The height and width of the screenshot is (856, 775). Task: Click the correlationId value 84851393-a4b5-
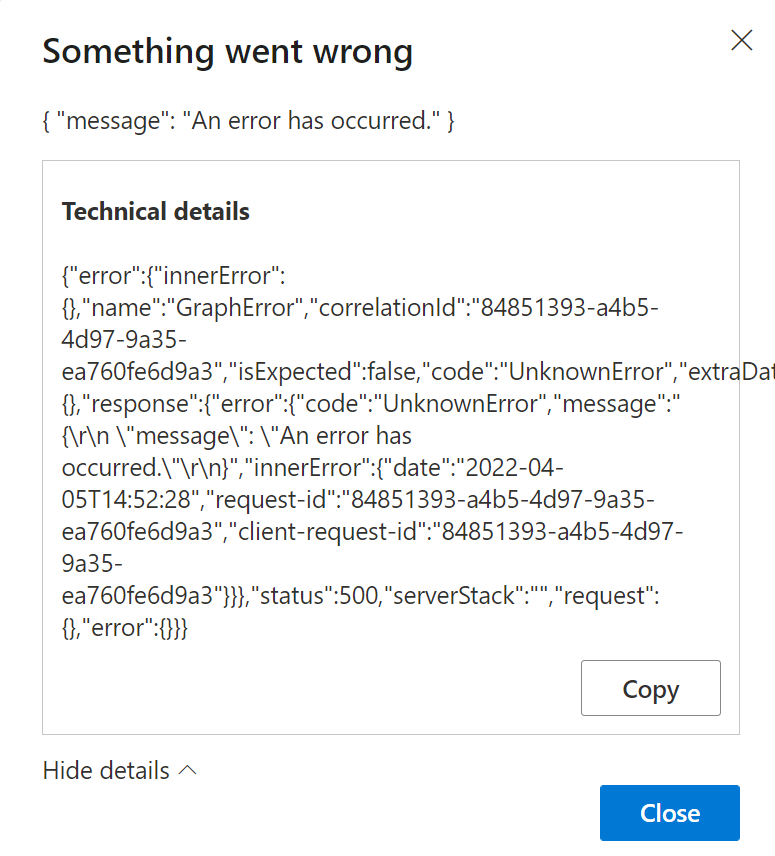coord(569,308)
